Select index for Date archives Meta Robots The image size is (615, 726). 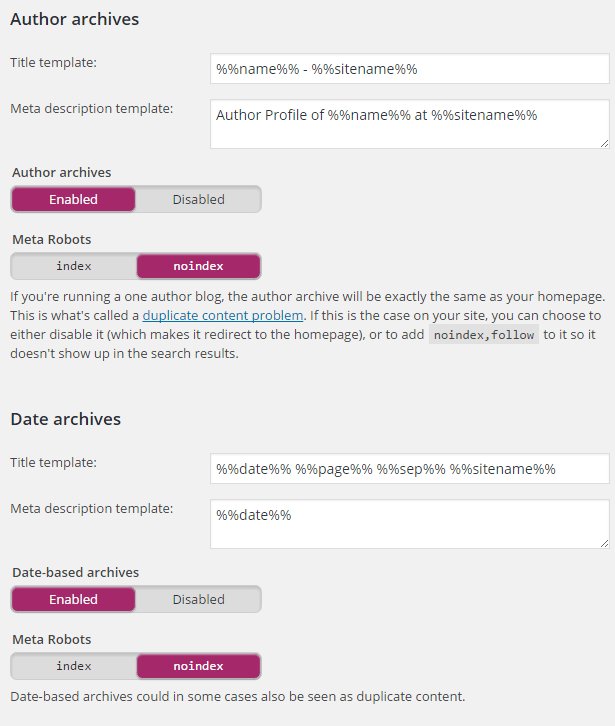pyautogui.click(x=74, y=666)
